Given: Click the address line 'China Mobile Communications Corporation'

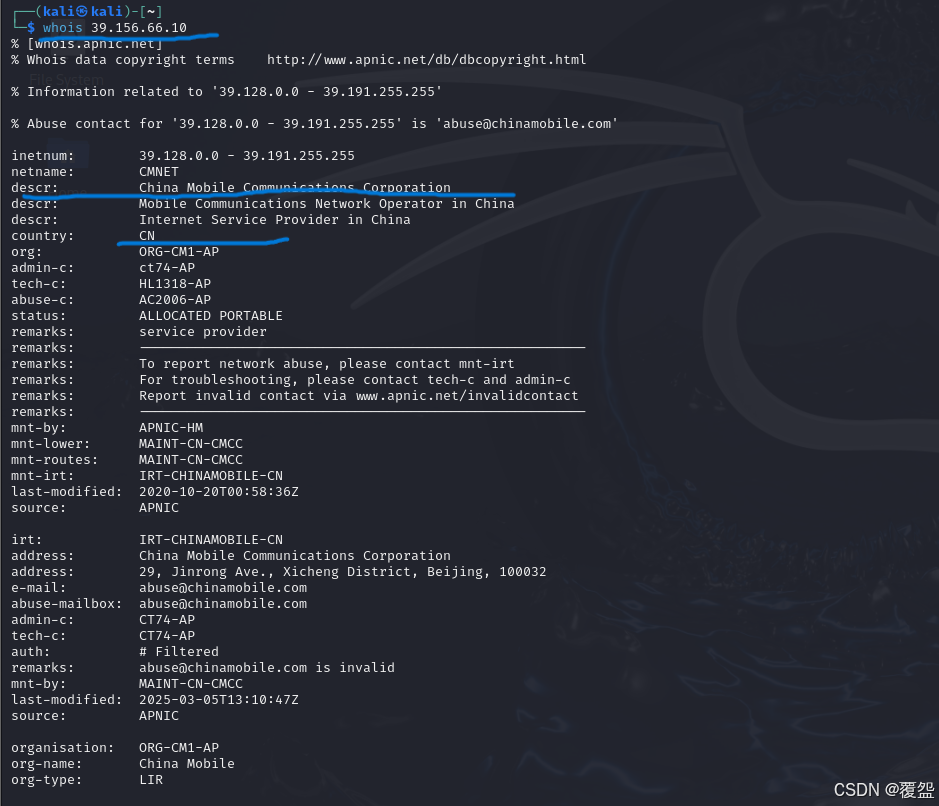Looking at the screenshot, I should pyautogui.click(x=295, y=556).
